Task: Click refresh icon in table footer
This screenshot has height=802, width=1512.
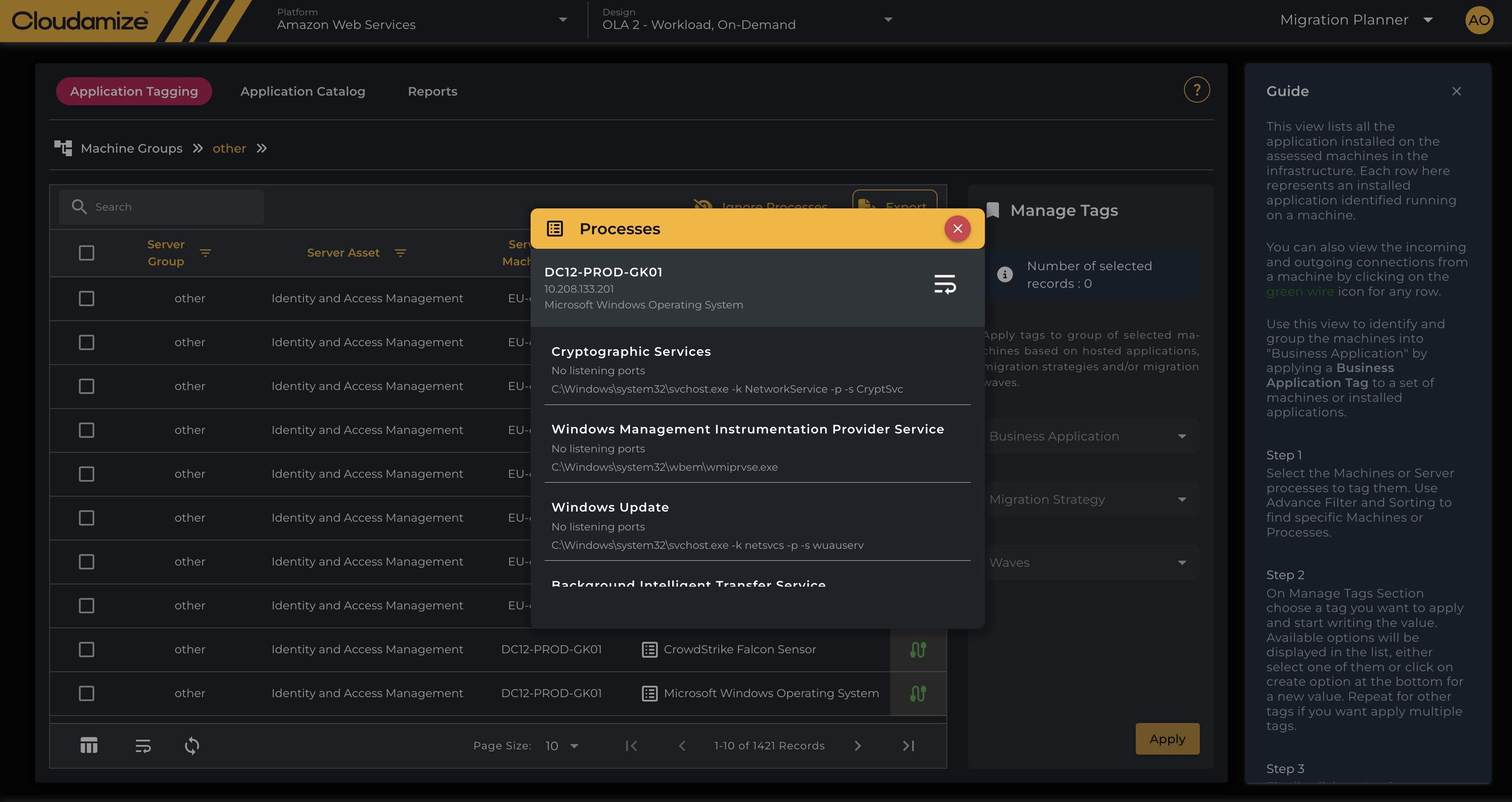Action: point(192,746)
